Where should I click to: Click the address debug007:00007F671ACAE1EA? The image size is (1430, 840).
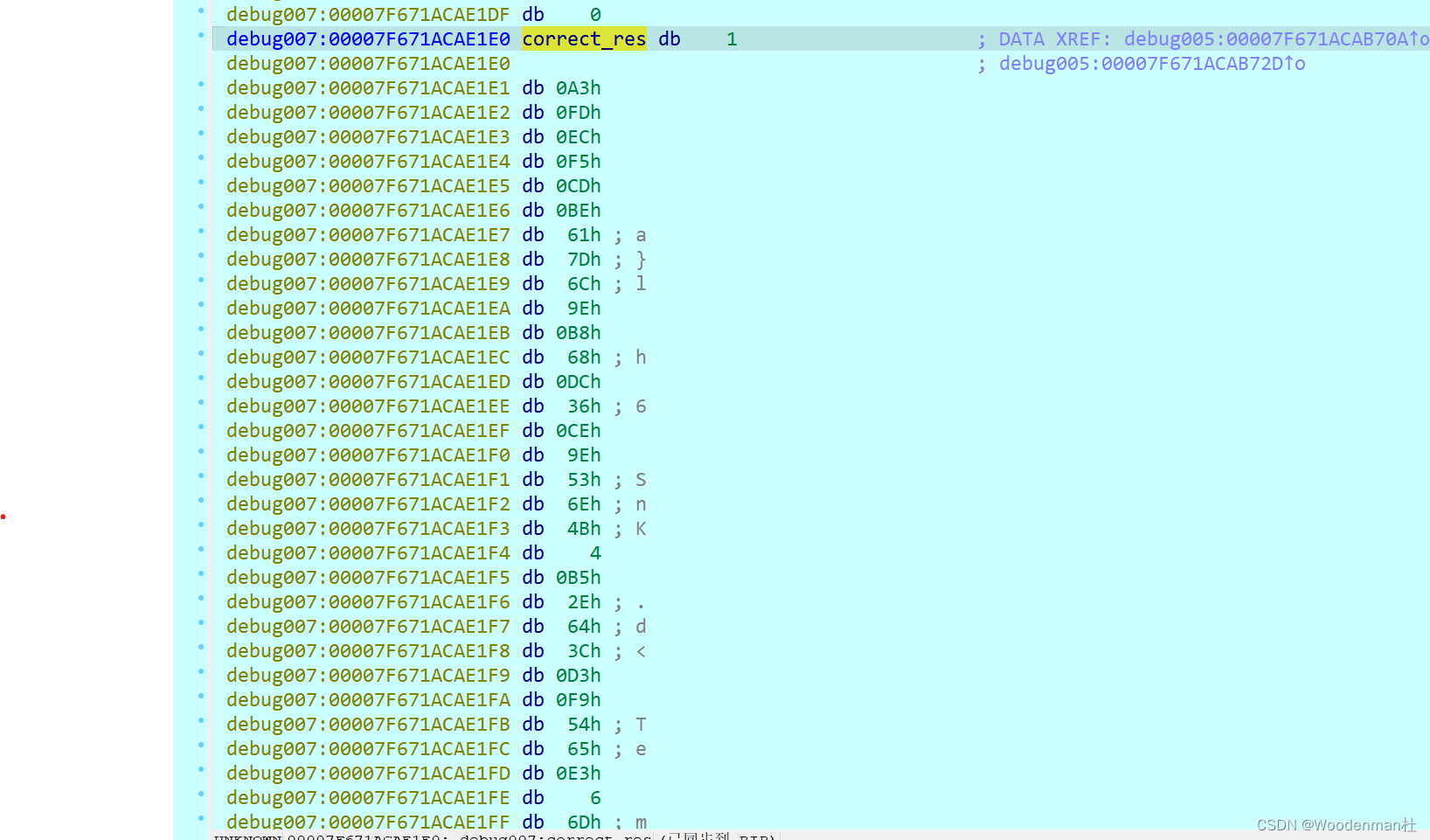[x=368, y=309]
